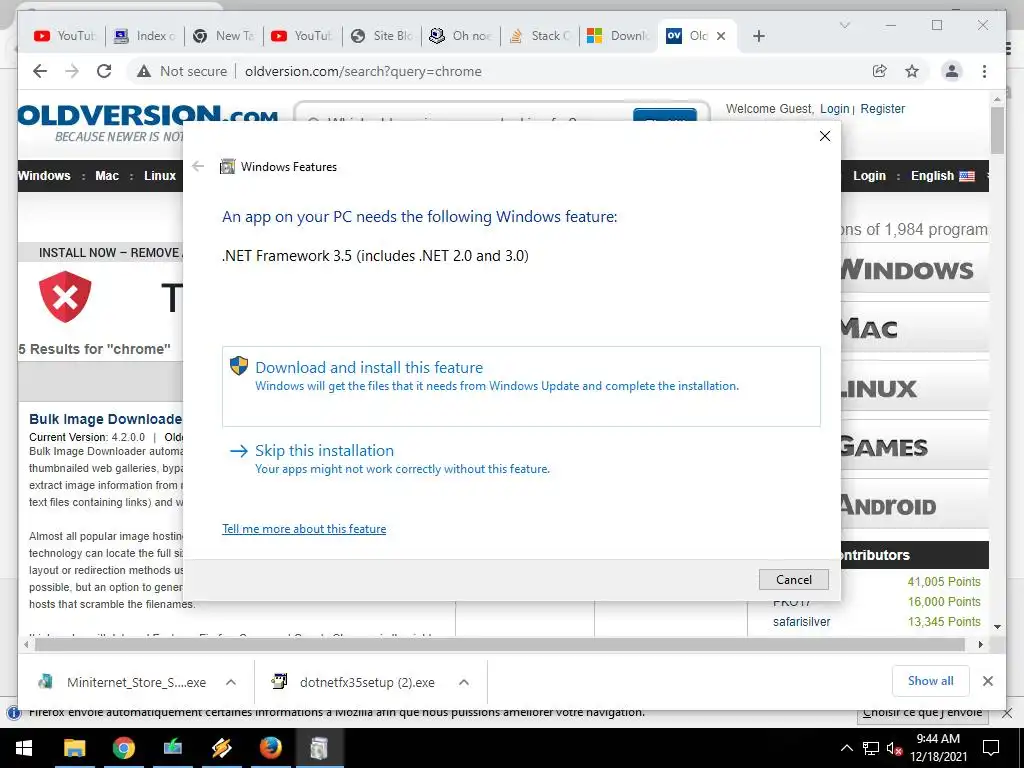Switch to the Stack Overflow tab

click(x=540, y=36)
